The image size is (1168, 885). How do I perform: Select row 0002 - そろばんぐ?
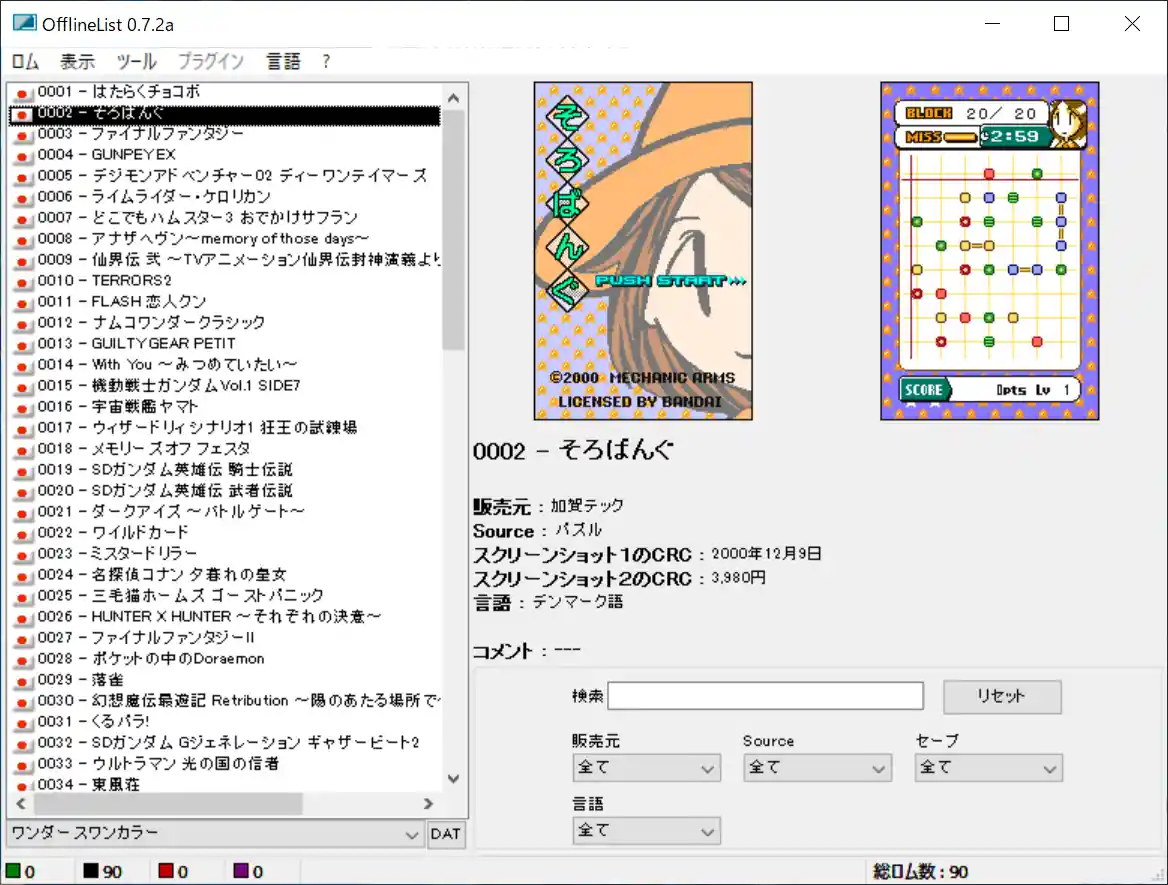coord(224,113)
